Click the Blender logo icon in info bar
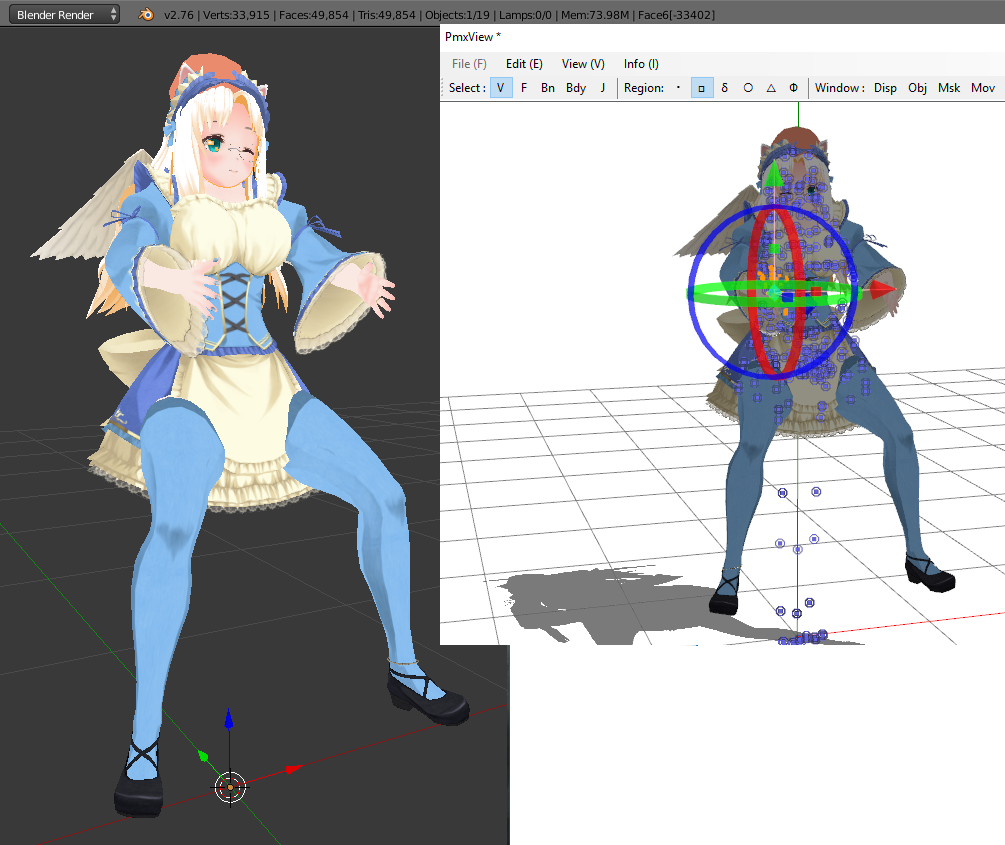Image resolution: width=1005 pixels, height=845 pixels. coord(146,14)
